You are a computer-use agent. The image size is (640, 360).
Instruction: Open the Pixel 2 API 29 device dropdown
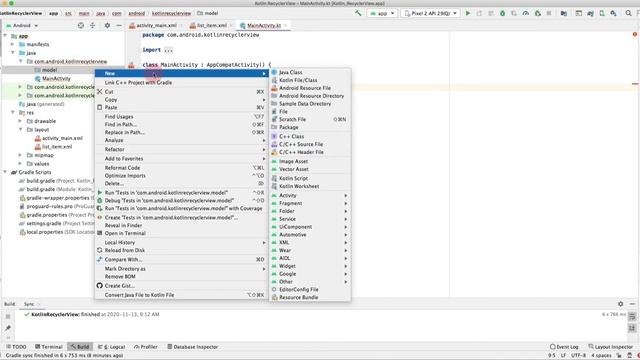[431, 13]
